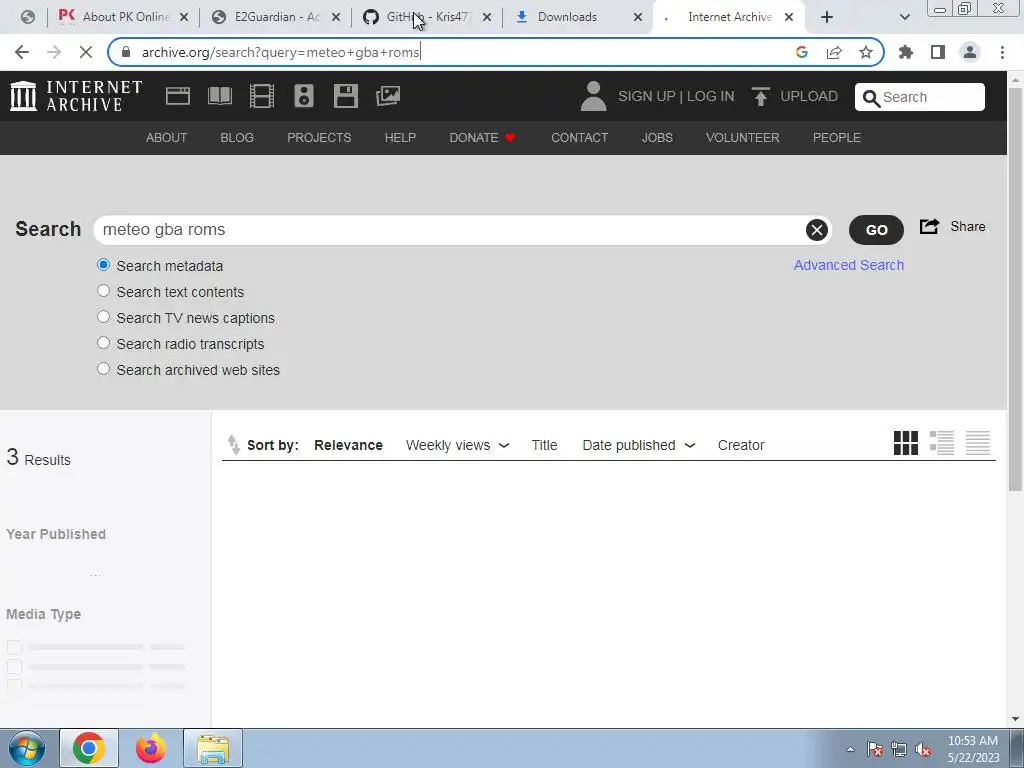Click the top-right Search box
Viewport: 1024px width, 768px height.
[920, 97]
